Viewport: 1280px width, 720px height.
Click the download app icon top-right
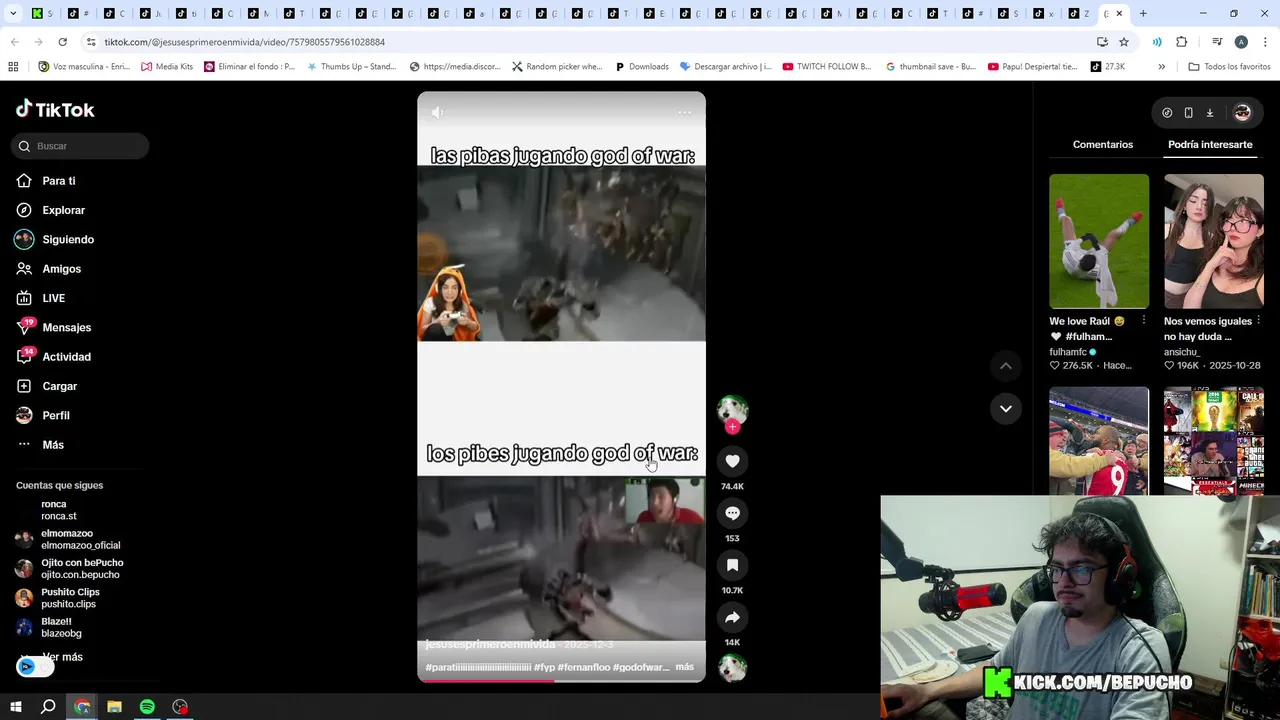1209,113
